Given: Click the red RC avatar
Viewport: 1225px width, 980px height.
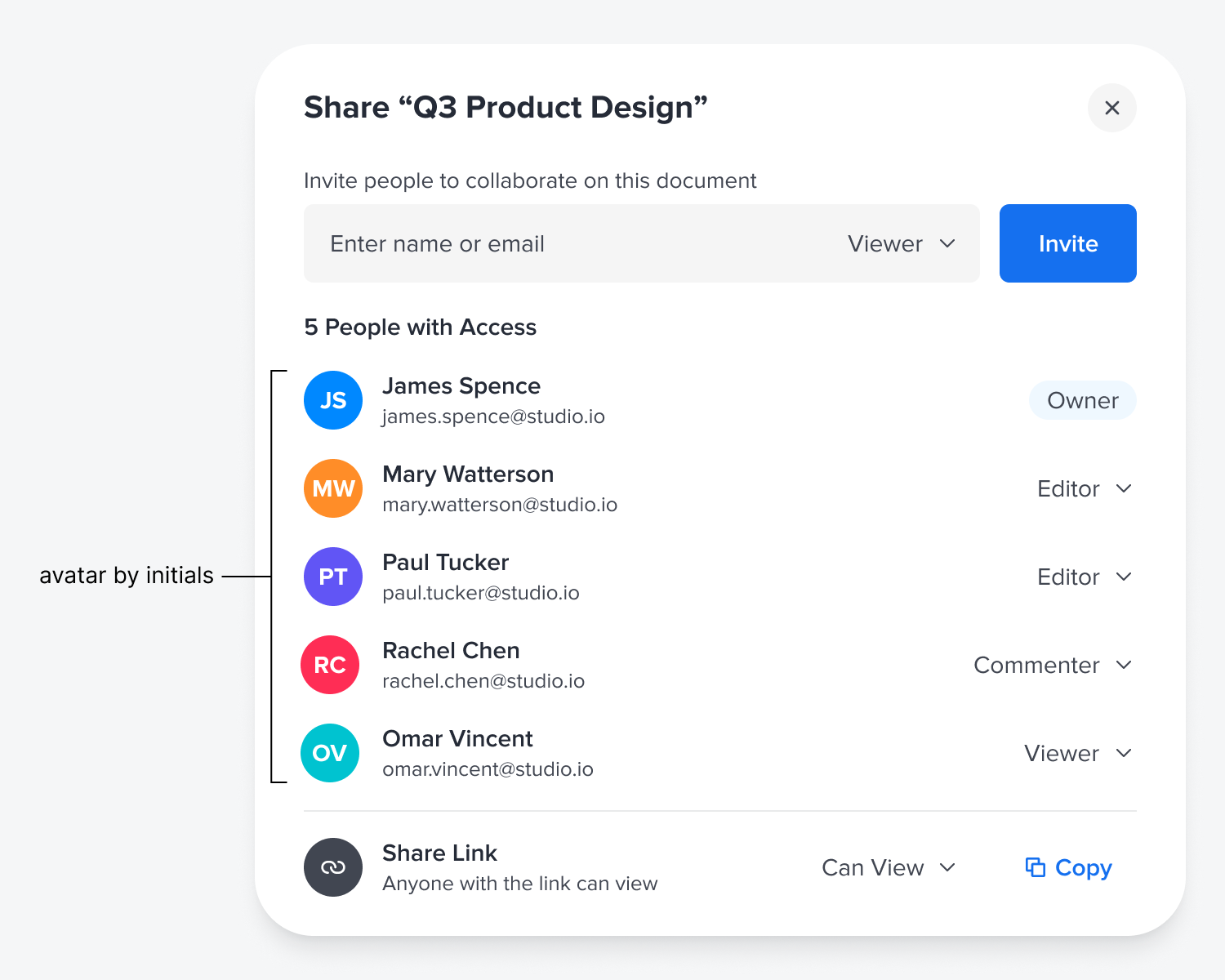Looking at the screenshot, I should click(x=330, y=665).
